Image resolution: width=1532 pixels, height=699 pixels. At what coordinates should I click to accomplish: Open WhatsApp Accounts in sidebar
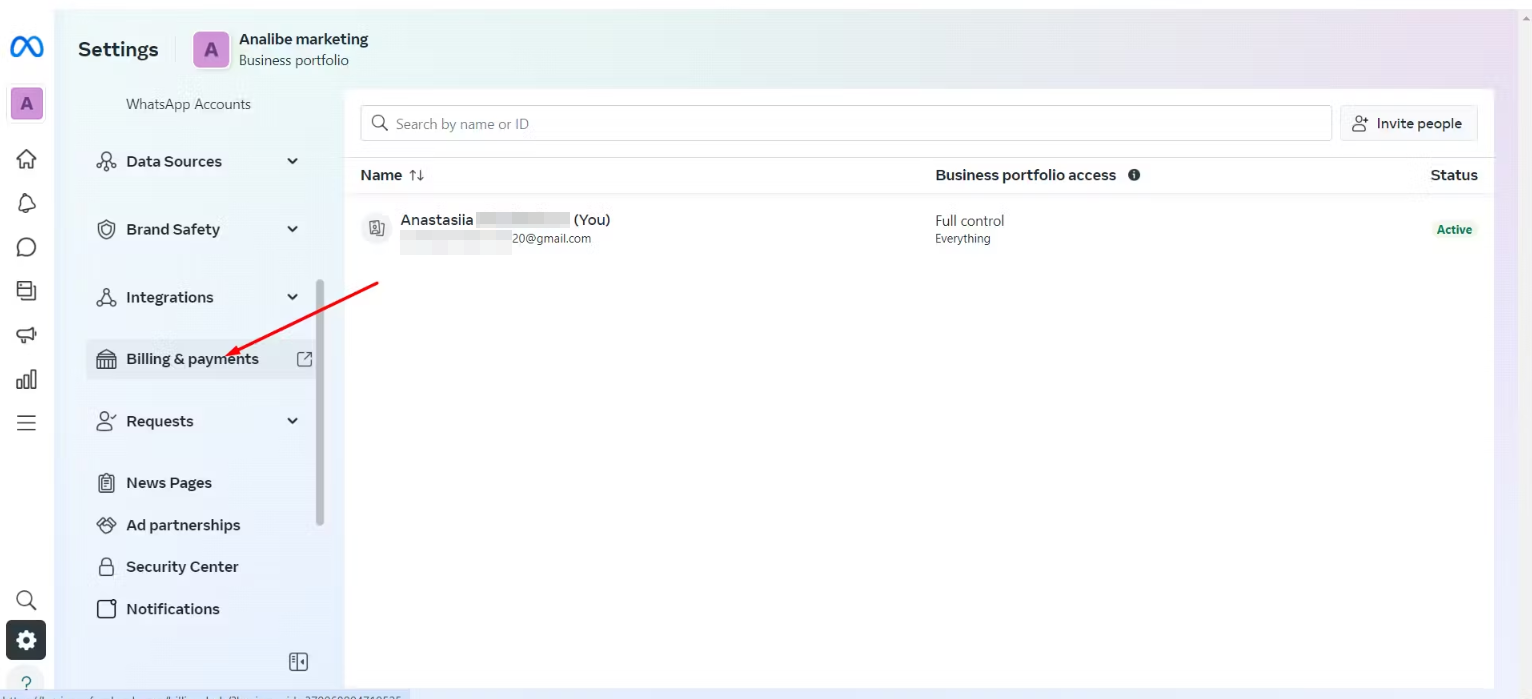point(188,104)
